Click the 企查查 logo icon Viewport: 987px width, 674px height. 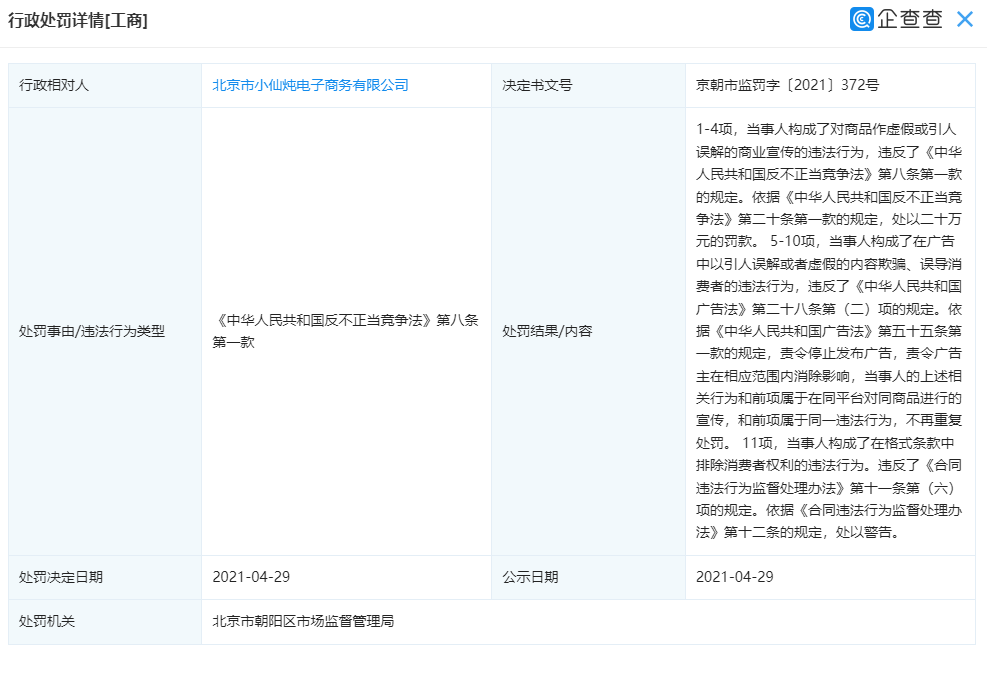[x=861, y=19]
